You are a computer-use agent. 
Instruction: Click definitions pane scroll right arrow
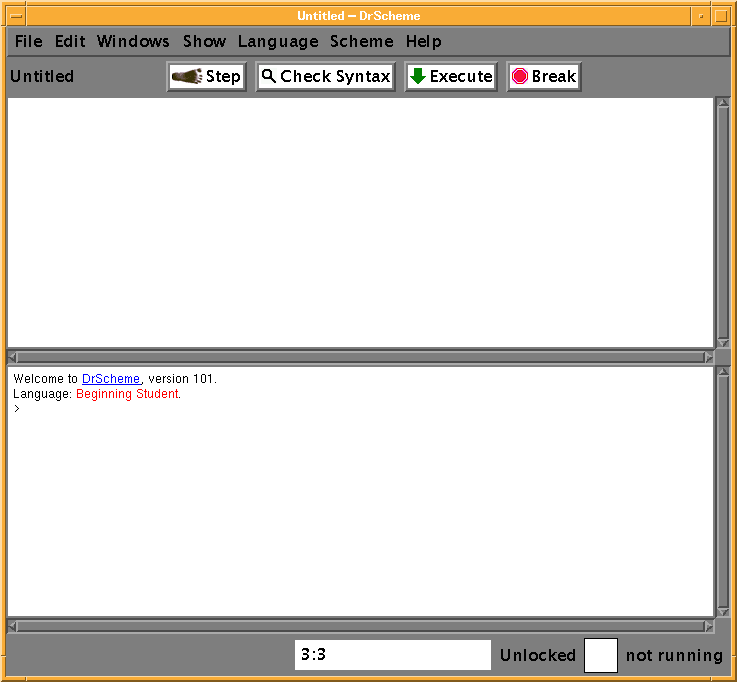pyautogui.click(x=708, y=357)
